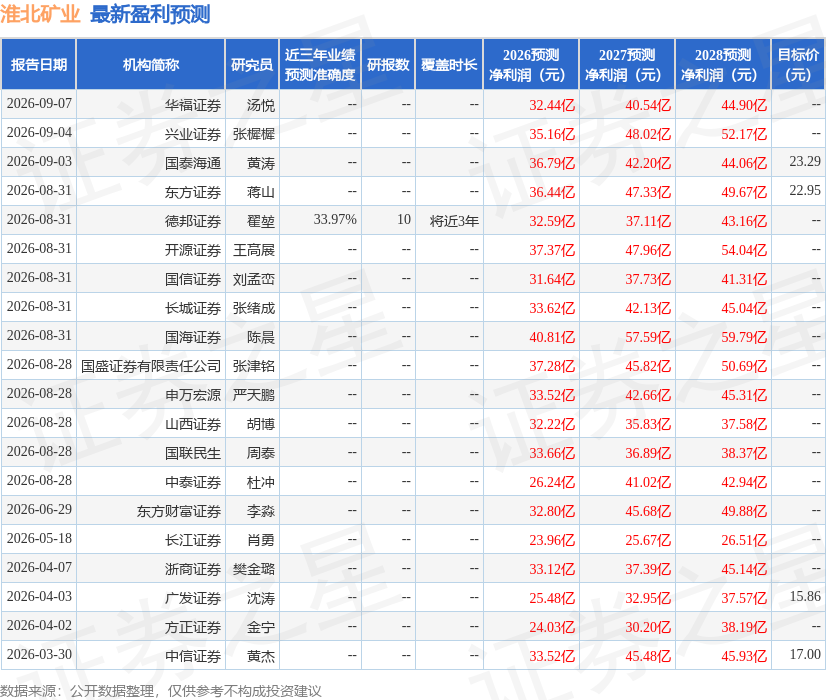Select the 2028预测净利润 column header
This screenshot has width=826, height=700.
coord(722,65)
